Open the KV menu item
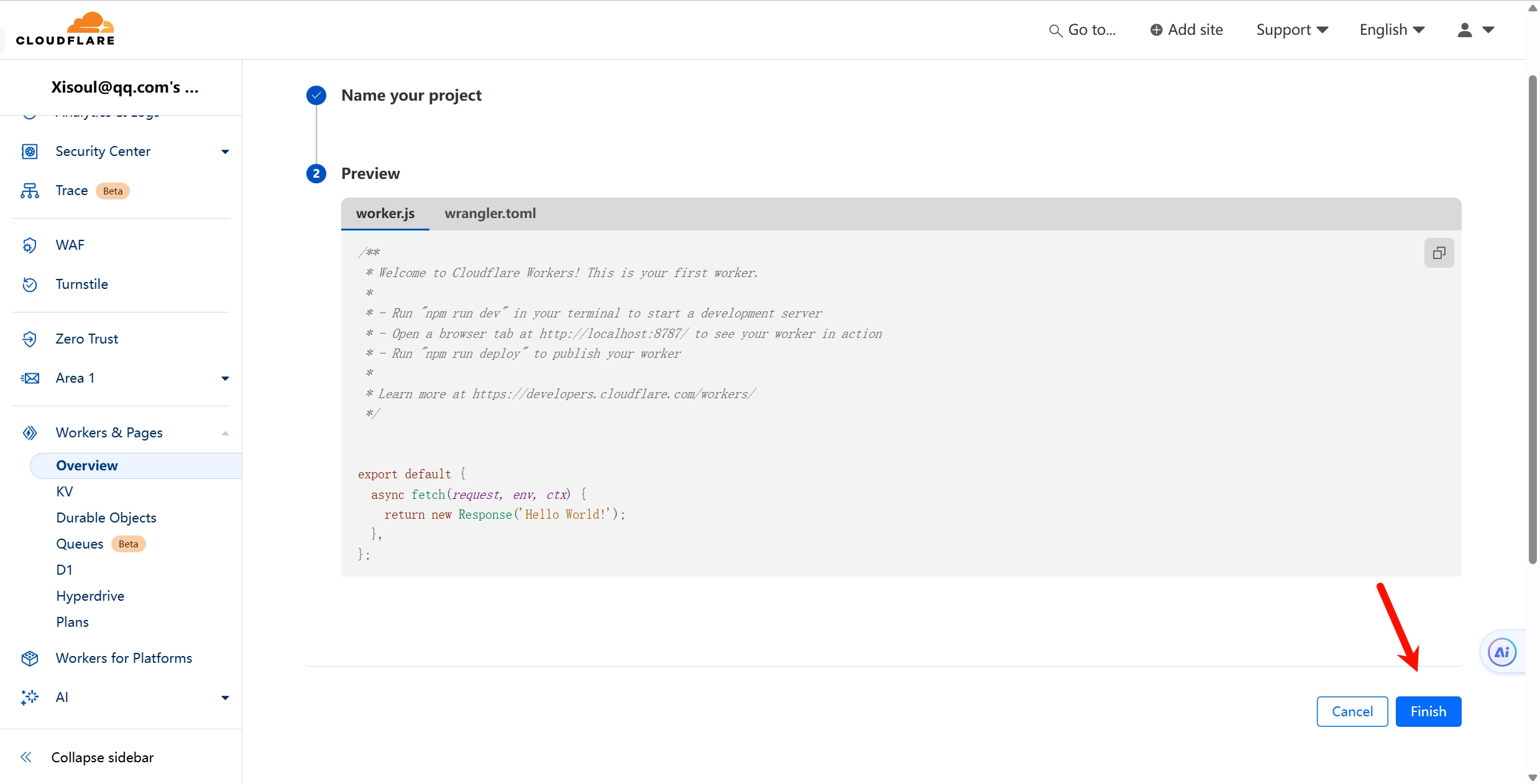The height and width of the screenshot is (784, 1540). point(64,491)
